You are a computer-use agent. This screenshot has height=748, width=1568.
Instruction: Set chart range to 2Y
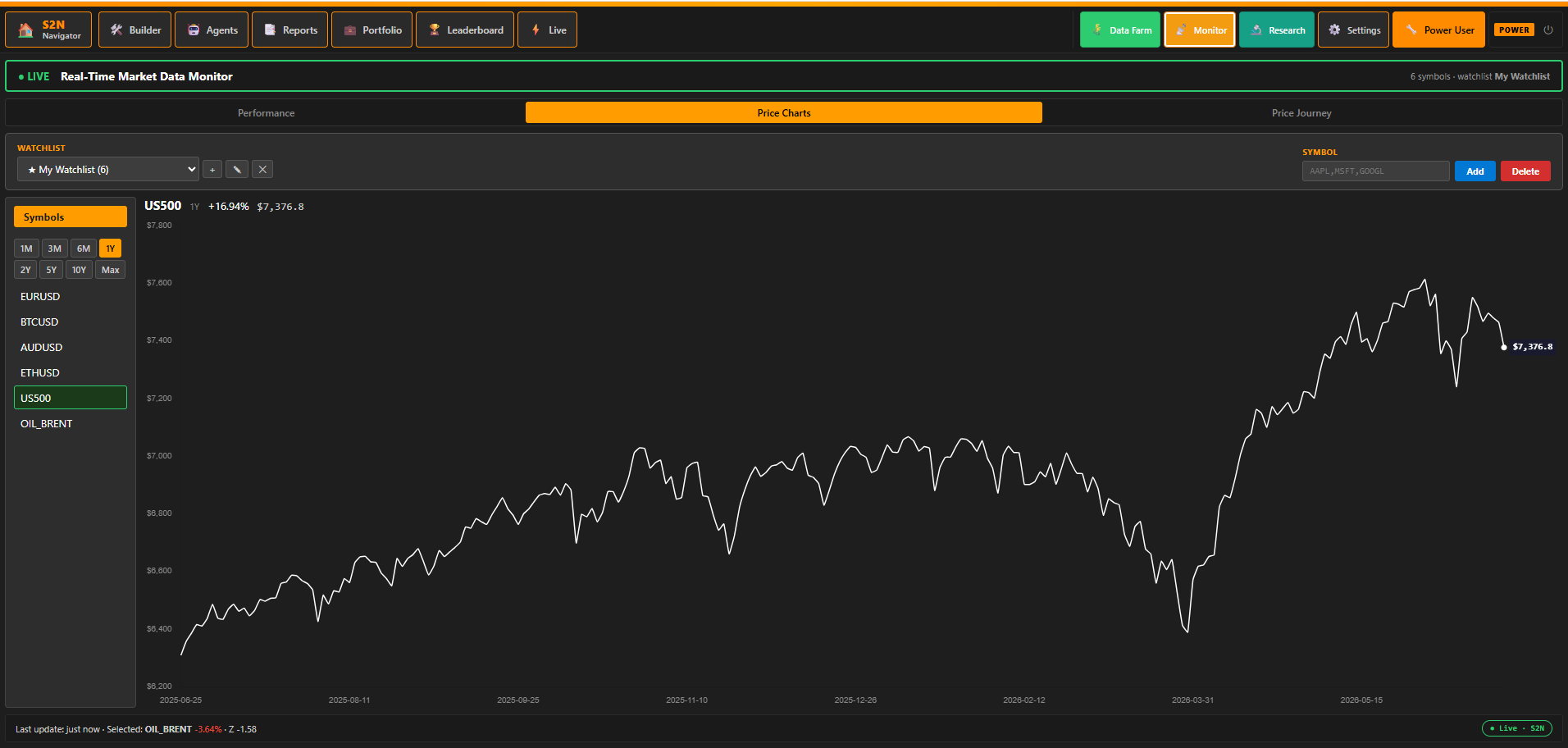pos(25,269)
